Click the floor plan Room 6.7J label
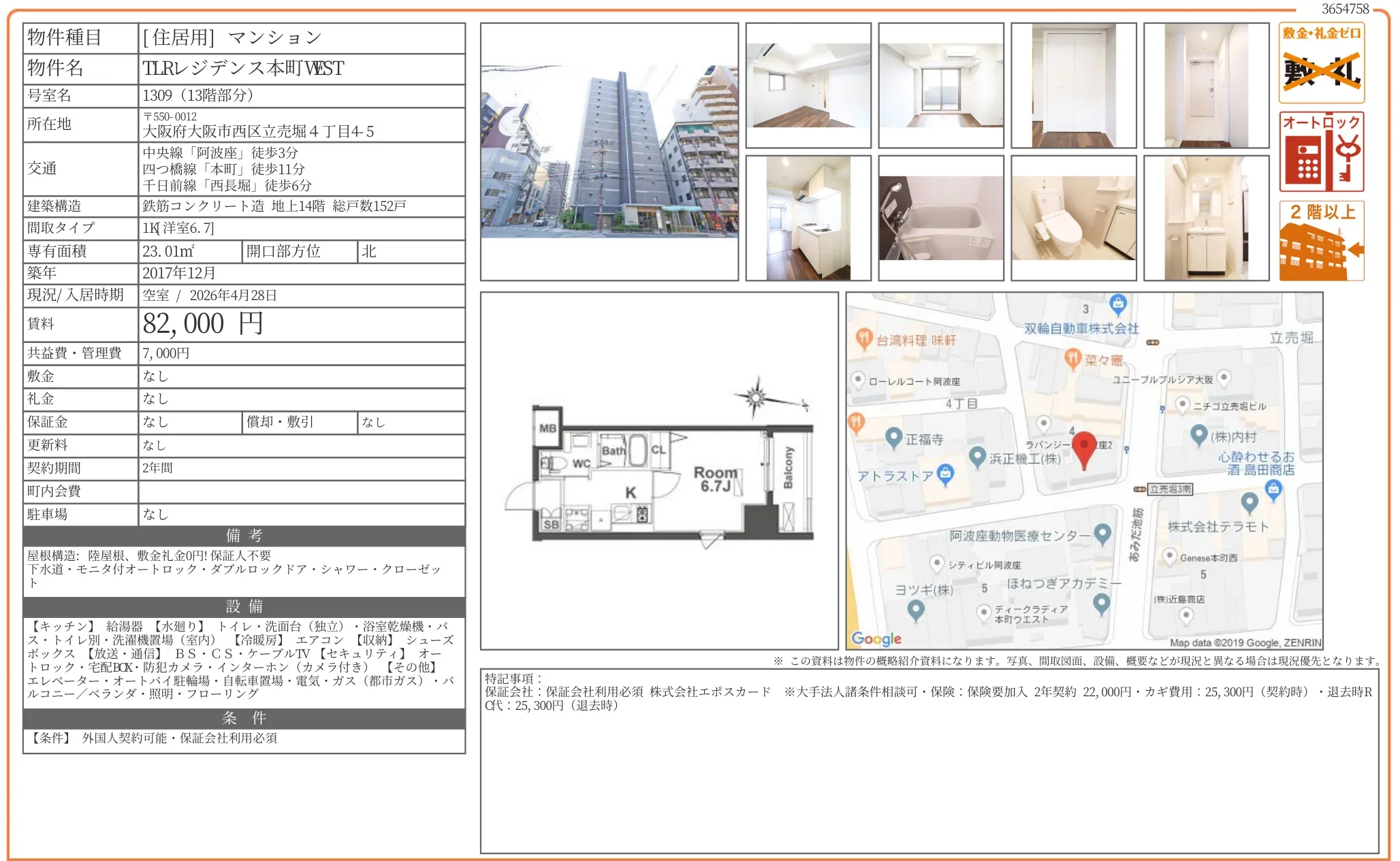 coord(715,478)
